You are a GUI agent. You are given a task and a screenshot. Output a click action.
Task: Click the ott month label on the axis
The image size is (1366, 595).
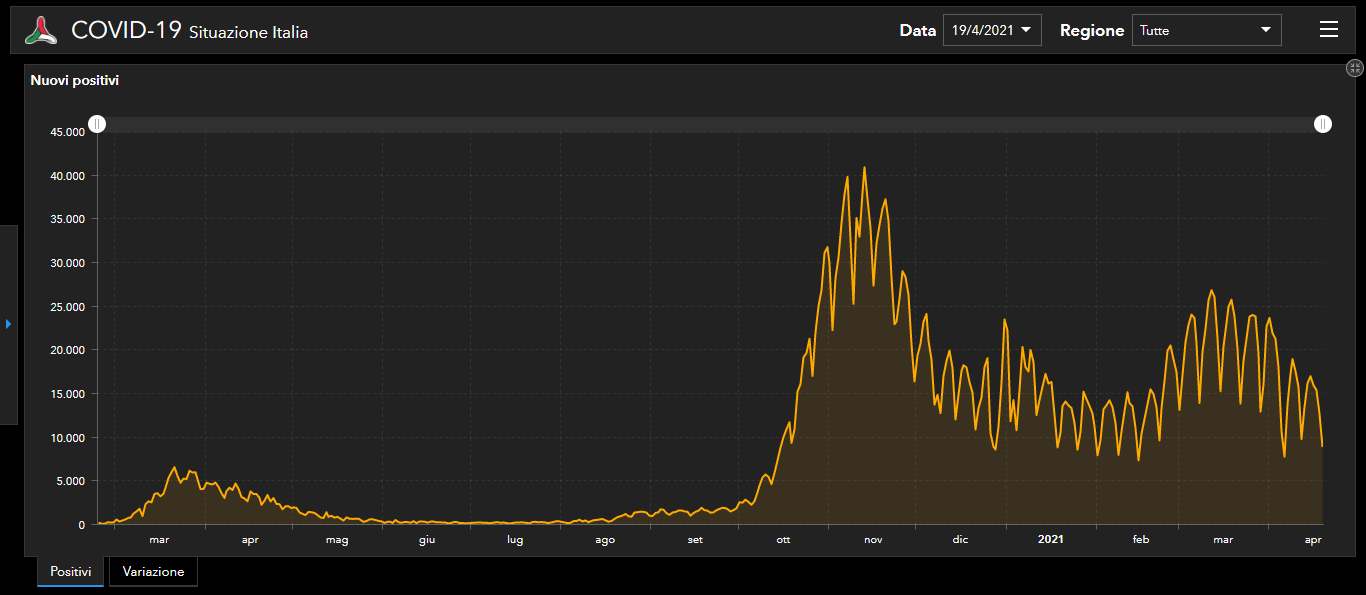pyautogui.click(x=783, y=540)
